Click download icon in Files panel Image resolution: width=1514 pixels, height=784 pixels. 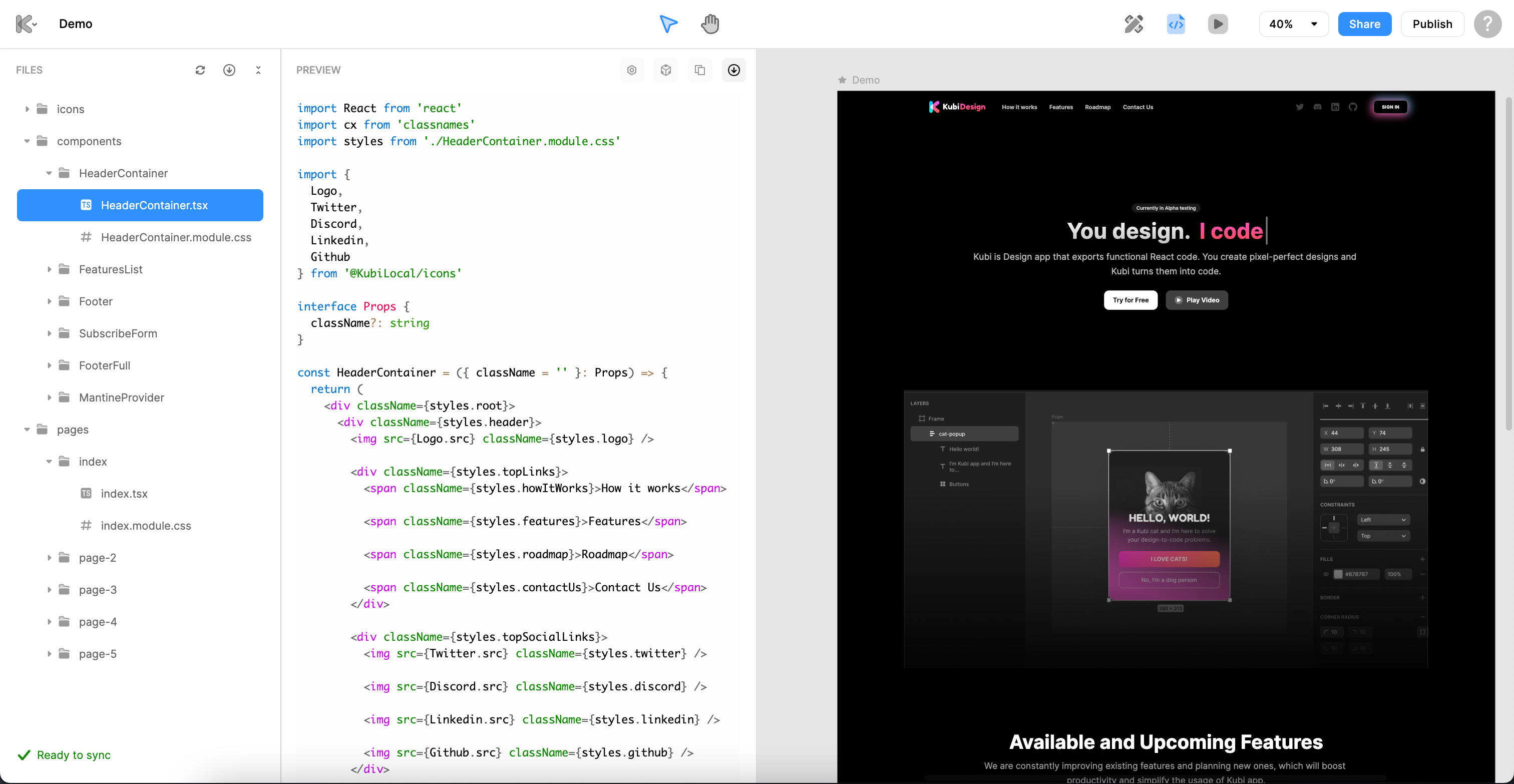229,70
